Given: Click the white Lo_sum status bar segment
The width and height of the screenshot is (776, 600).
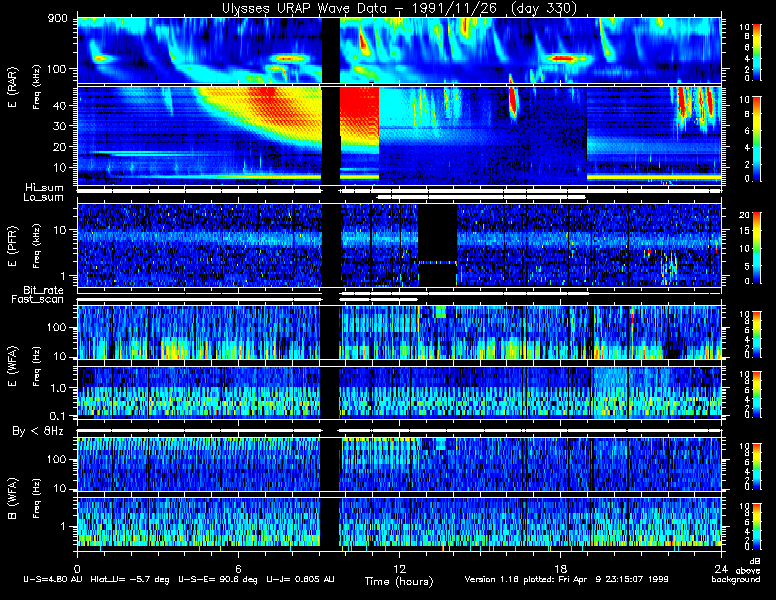Looking at the screenshot, I should pos(481,197).
